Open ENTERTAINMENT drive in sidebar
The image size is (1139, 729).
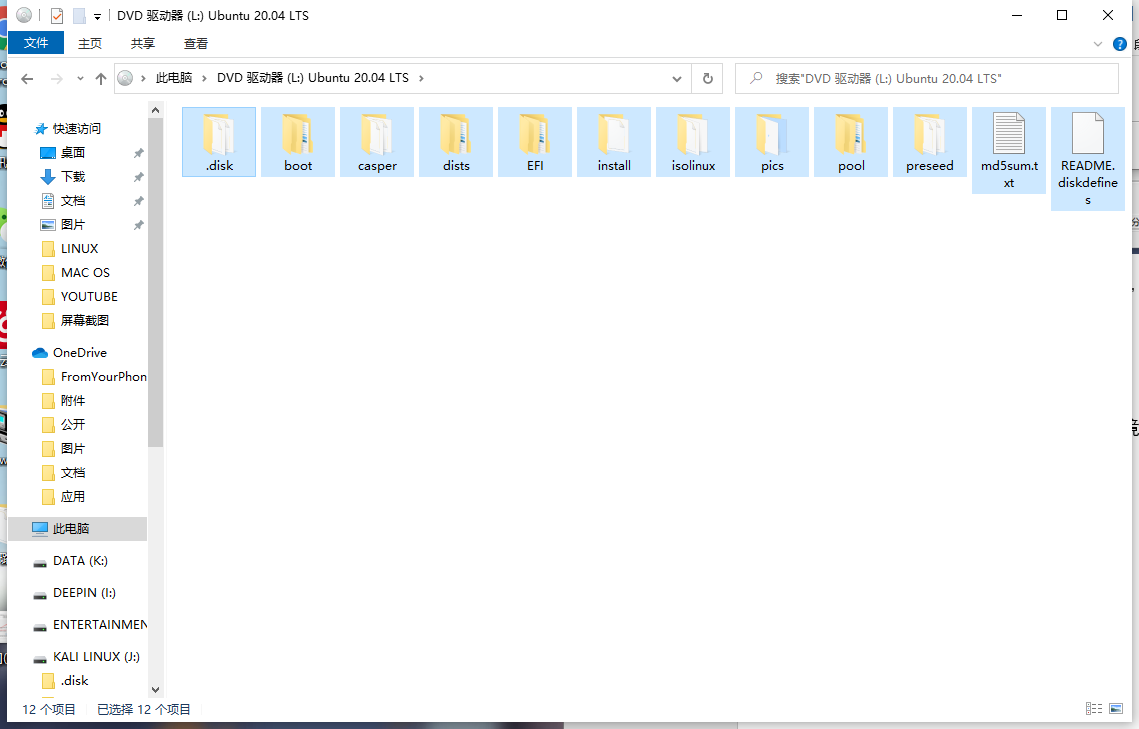[100, 624]
